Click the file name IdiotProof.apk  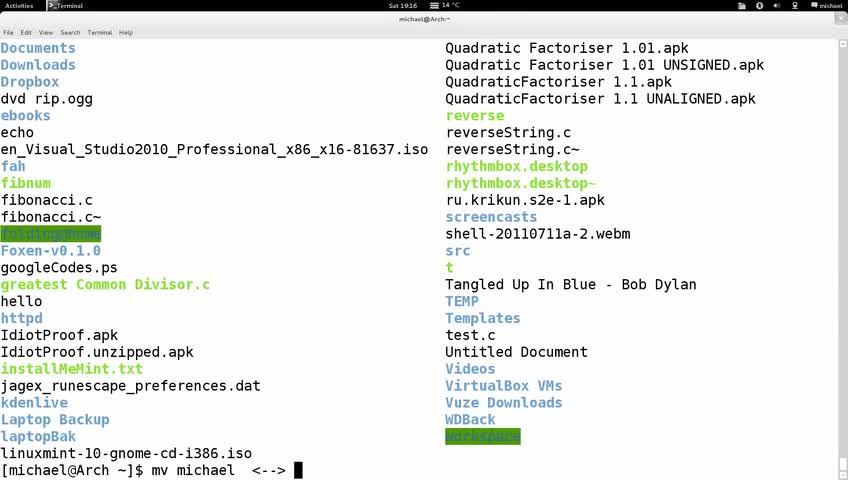coord(59,335)
